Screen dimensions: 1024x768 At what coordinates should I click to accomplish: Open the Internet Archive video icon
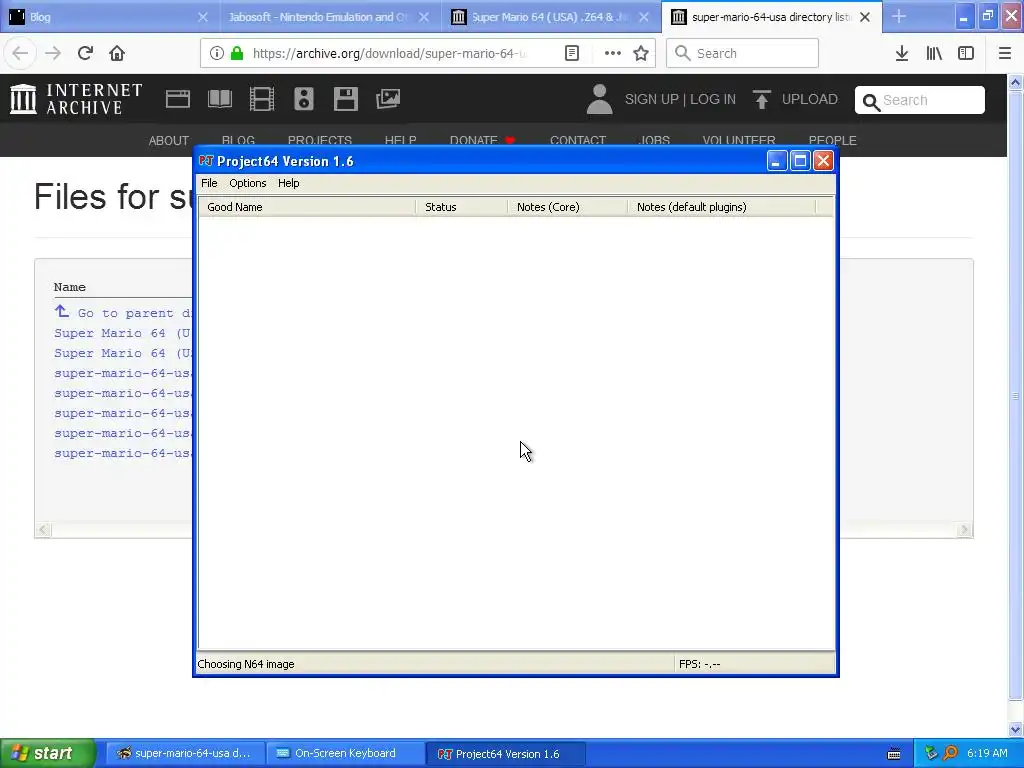pyautogui.click(x=262, y=99)
